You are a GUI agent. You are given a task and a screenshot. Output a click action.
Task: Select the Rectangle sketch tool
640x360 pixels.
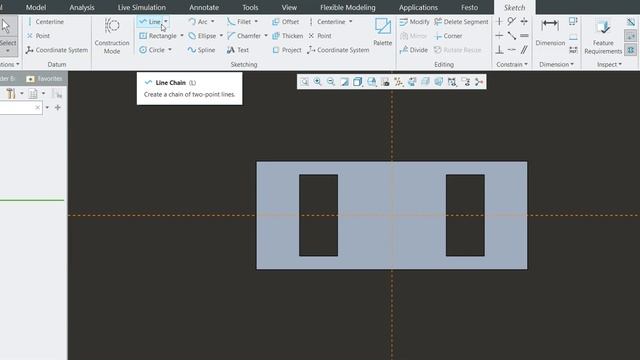[158, 36]
